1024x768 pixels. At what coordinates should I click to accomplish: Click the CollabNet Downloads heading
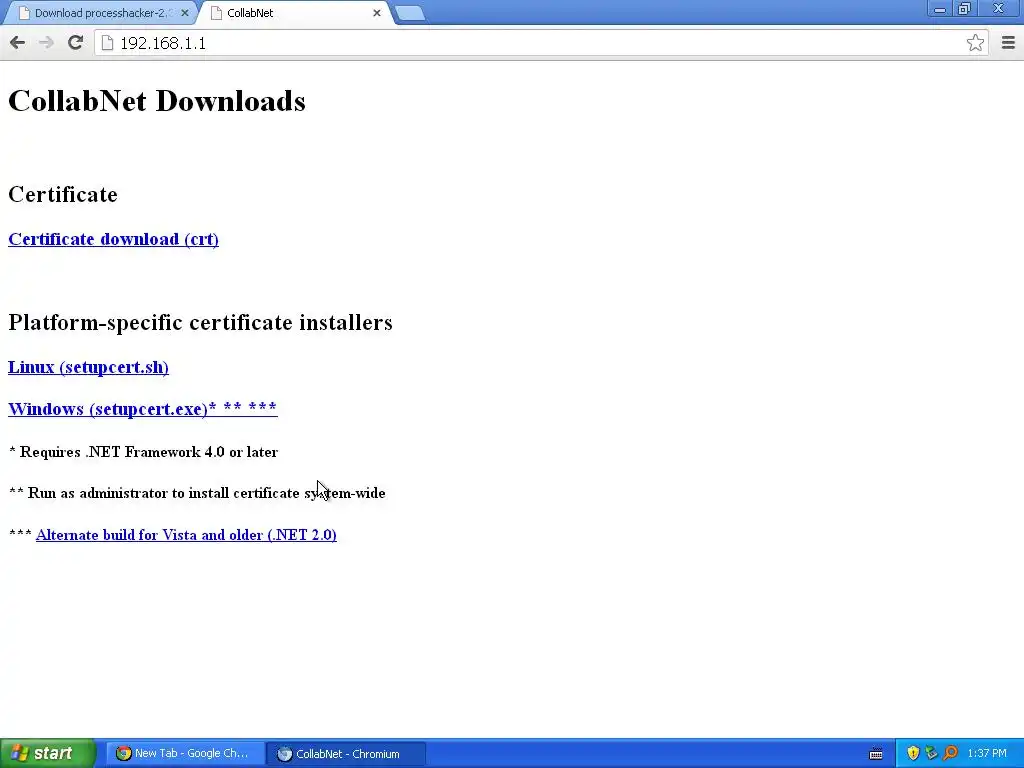[157, 101]
